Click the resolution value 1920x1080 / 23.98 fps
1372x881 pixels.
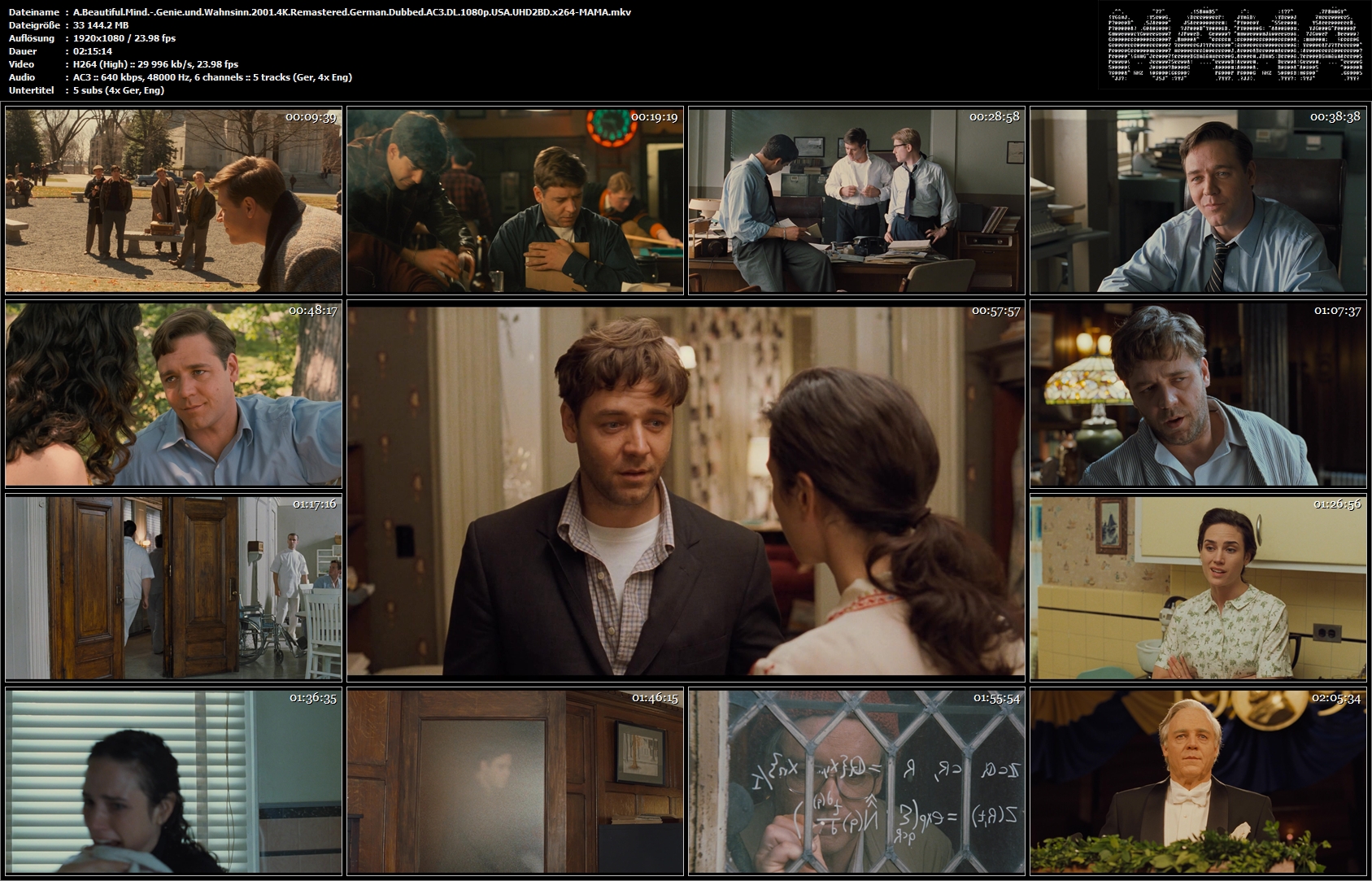pyautogui.click(x=124, y=38)
